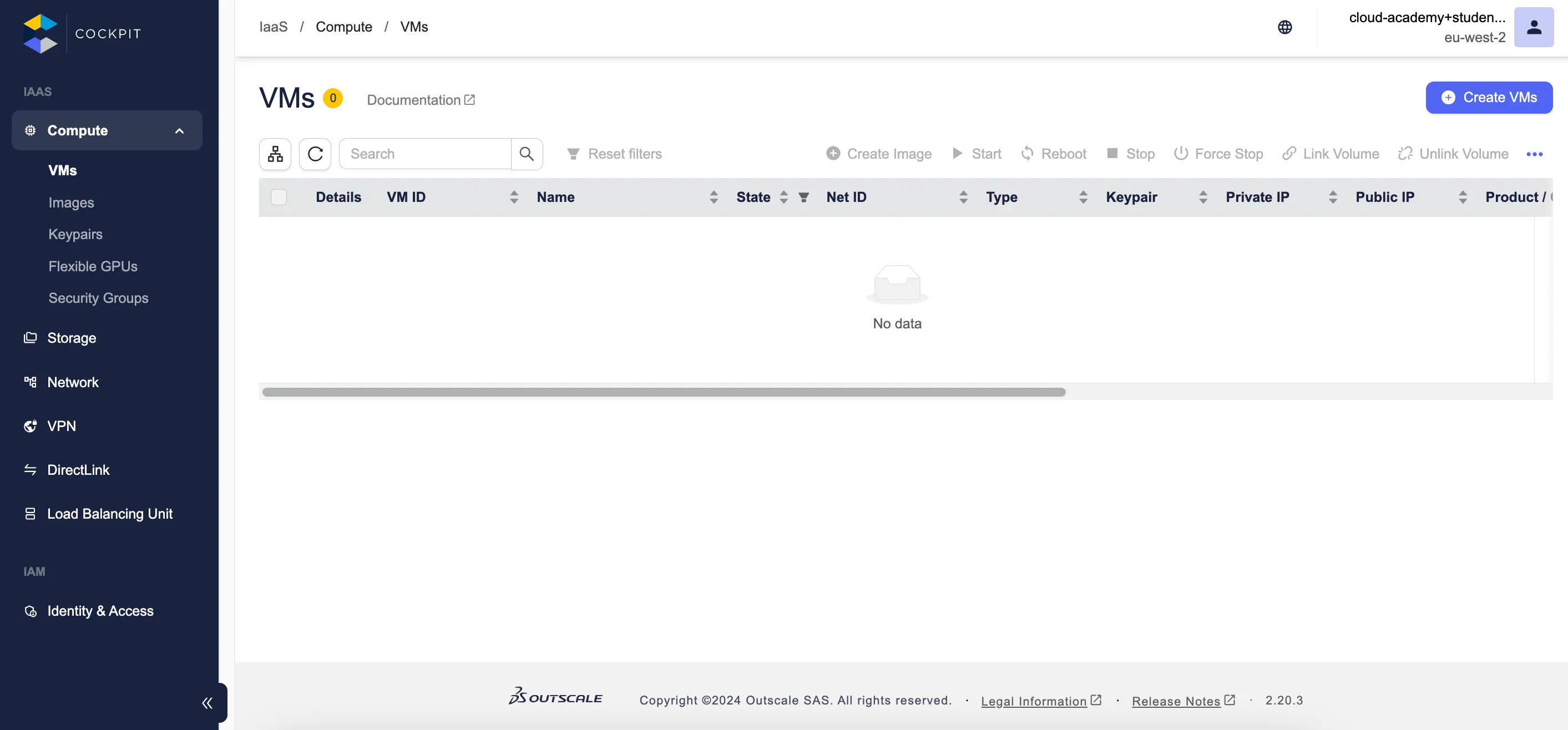Viewport: 1568px width, 730px height.
Task: Collapse the Compute menu section
Action: pos(179,131)
